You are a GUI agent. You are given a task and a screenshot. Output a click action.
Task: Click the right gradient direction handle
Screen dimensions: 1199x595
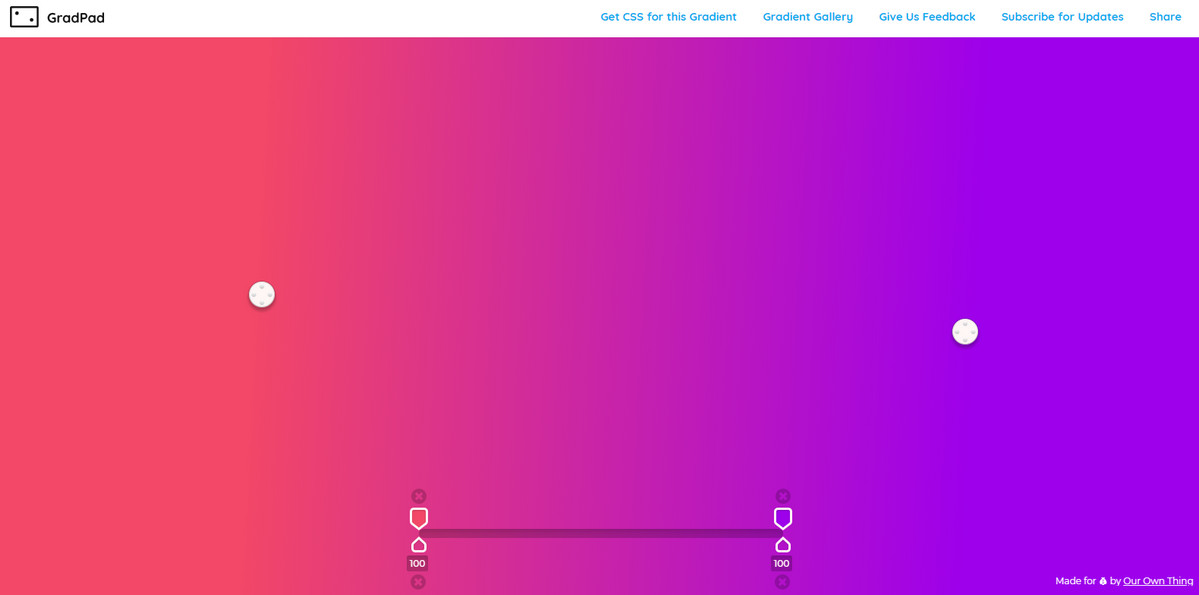965,332
